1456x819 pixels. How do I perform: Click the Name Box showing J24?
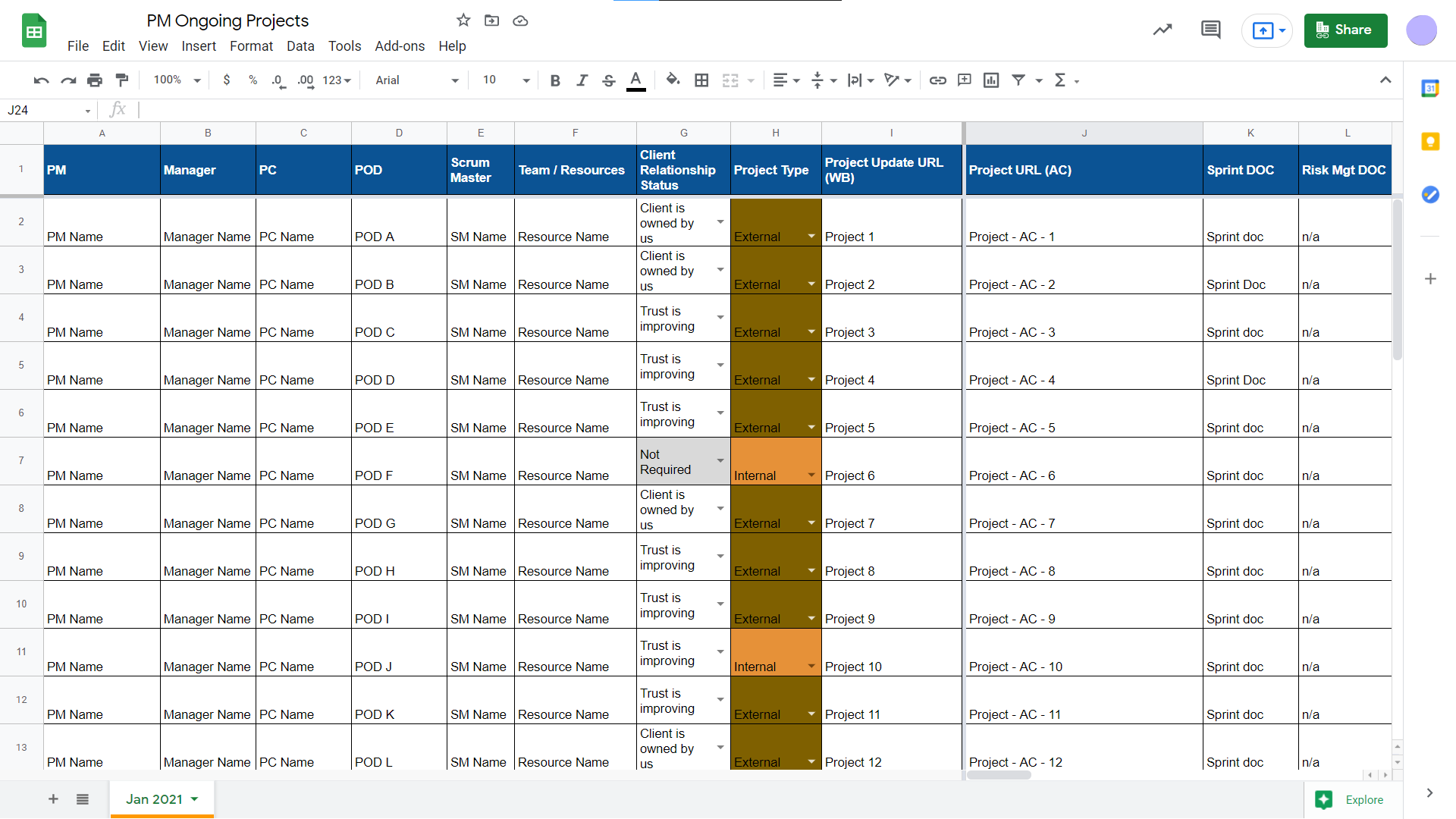pyautogui.click(x=42, y=110)
